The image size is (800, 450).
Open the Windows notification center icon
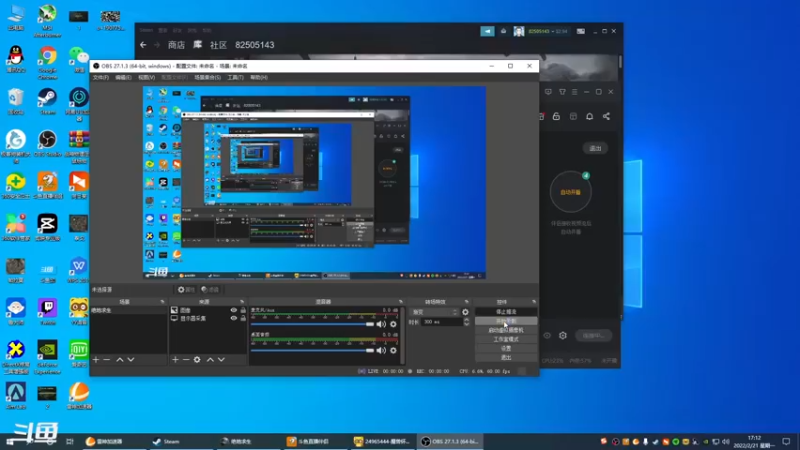click(x=786, y=442)
